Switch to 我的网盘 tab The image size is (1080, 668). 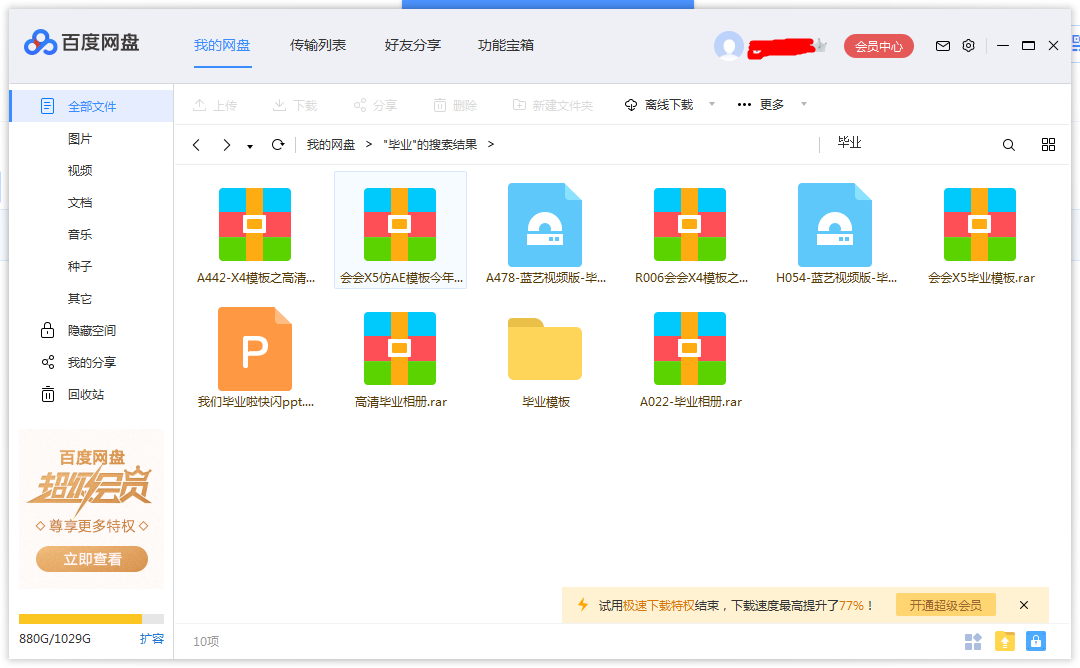point(222,45)
